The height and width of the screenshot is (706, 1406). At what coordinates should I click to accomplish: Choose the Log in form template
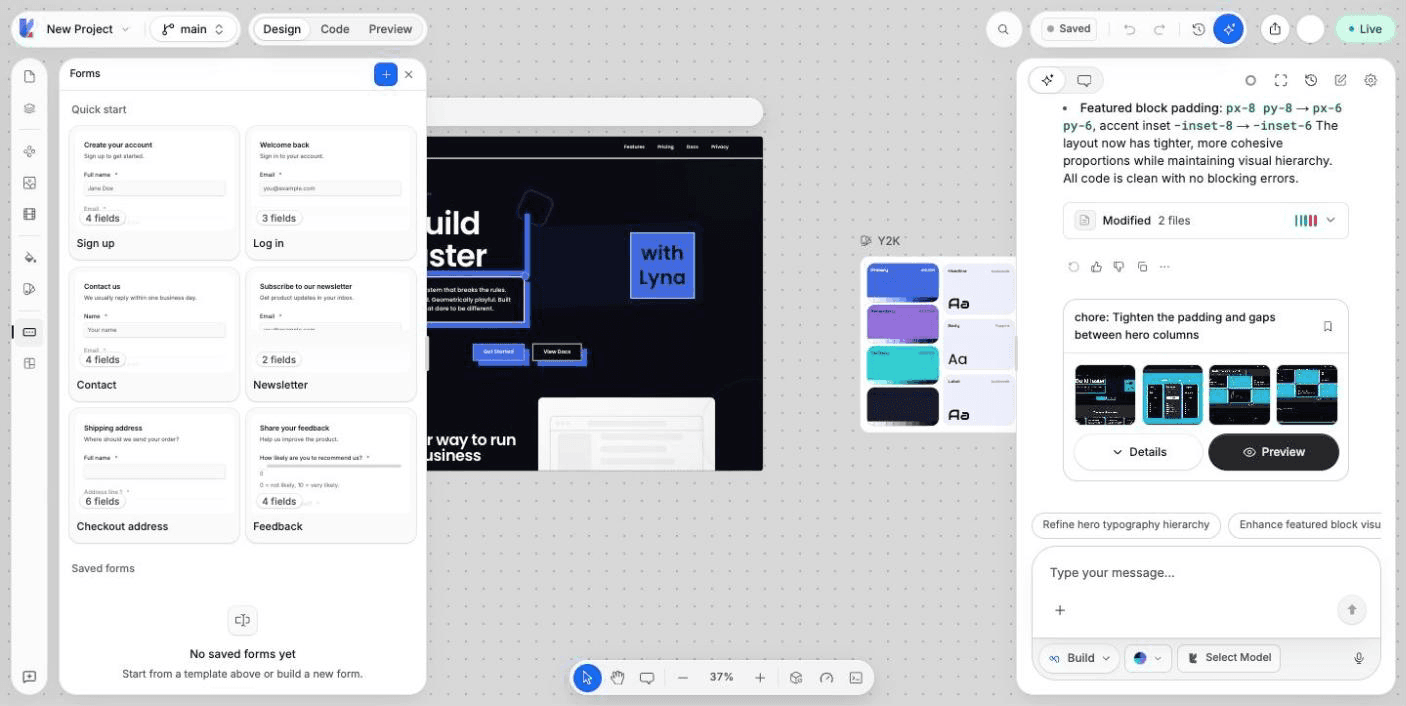click(331, 193)
